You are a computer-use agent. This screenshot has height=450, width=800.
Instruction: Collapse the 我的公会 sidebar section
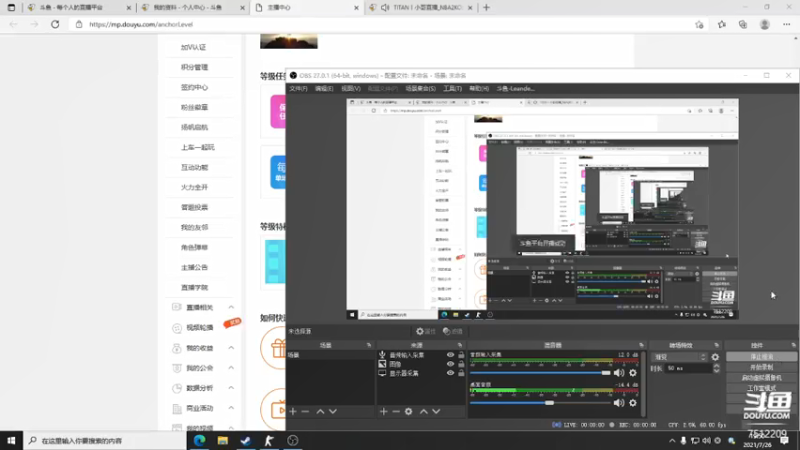(x=231, y=368)
